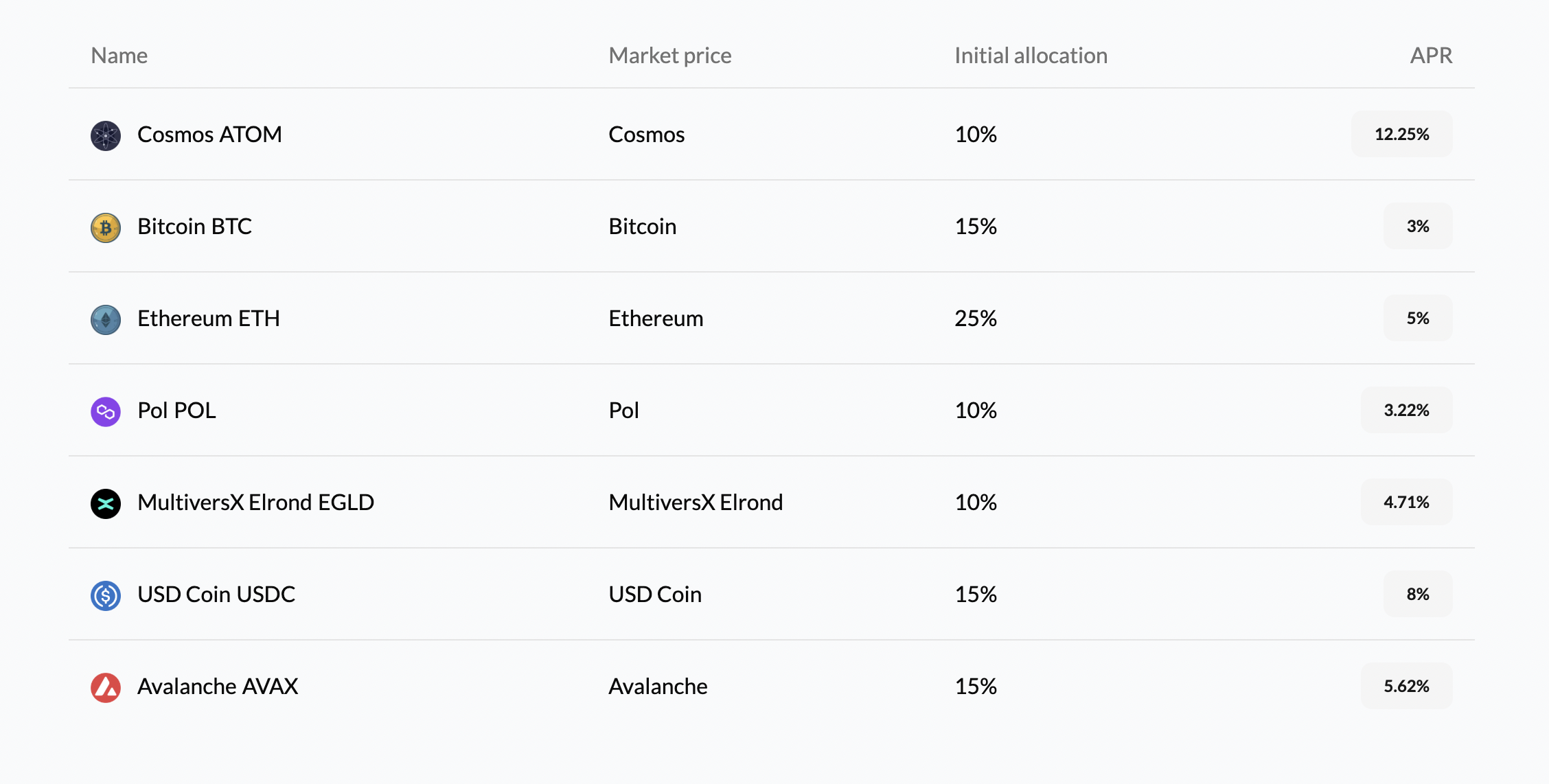Image resolution: width=1549 pixels, height=784 pixels.
Task: Click the Pol POL purple icon
Action: (106, 411)
